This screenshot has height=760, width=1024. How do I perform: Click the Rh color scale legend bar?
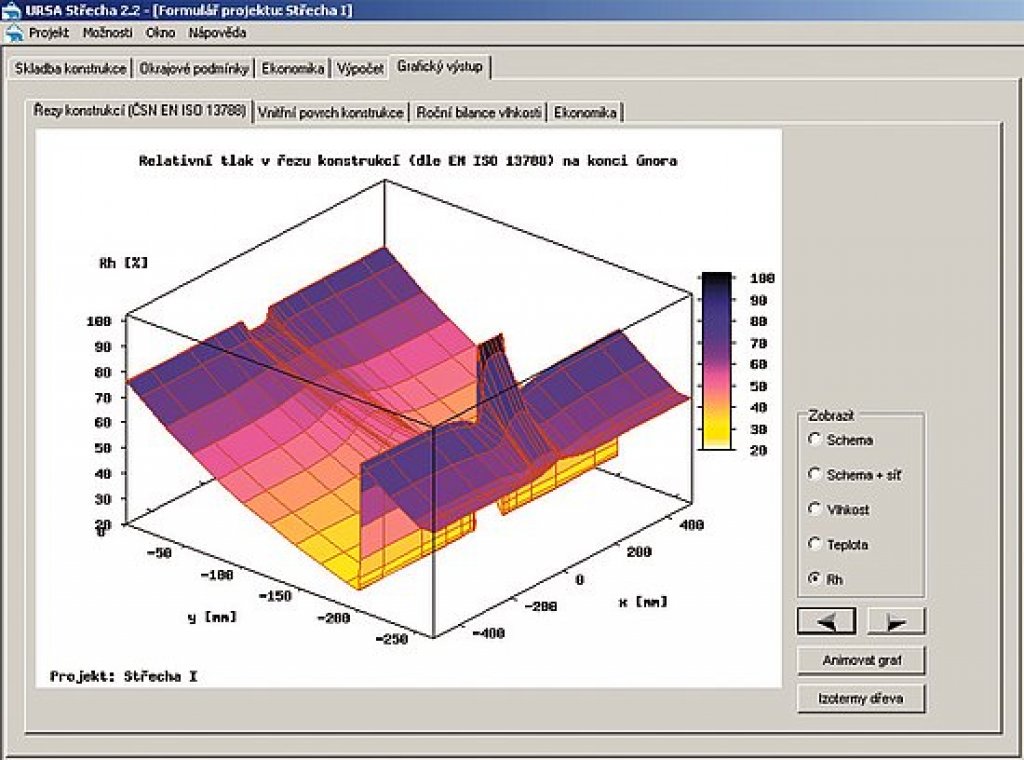[718, 361]
